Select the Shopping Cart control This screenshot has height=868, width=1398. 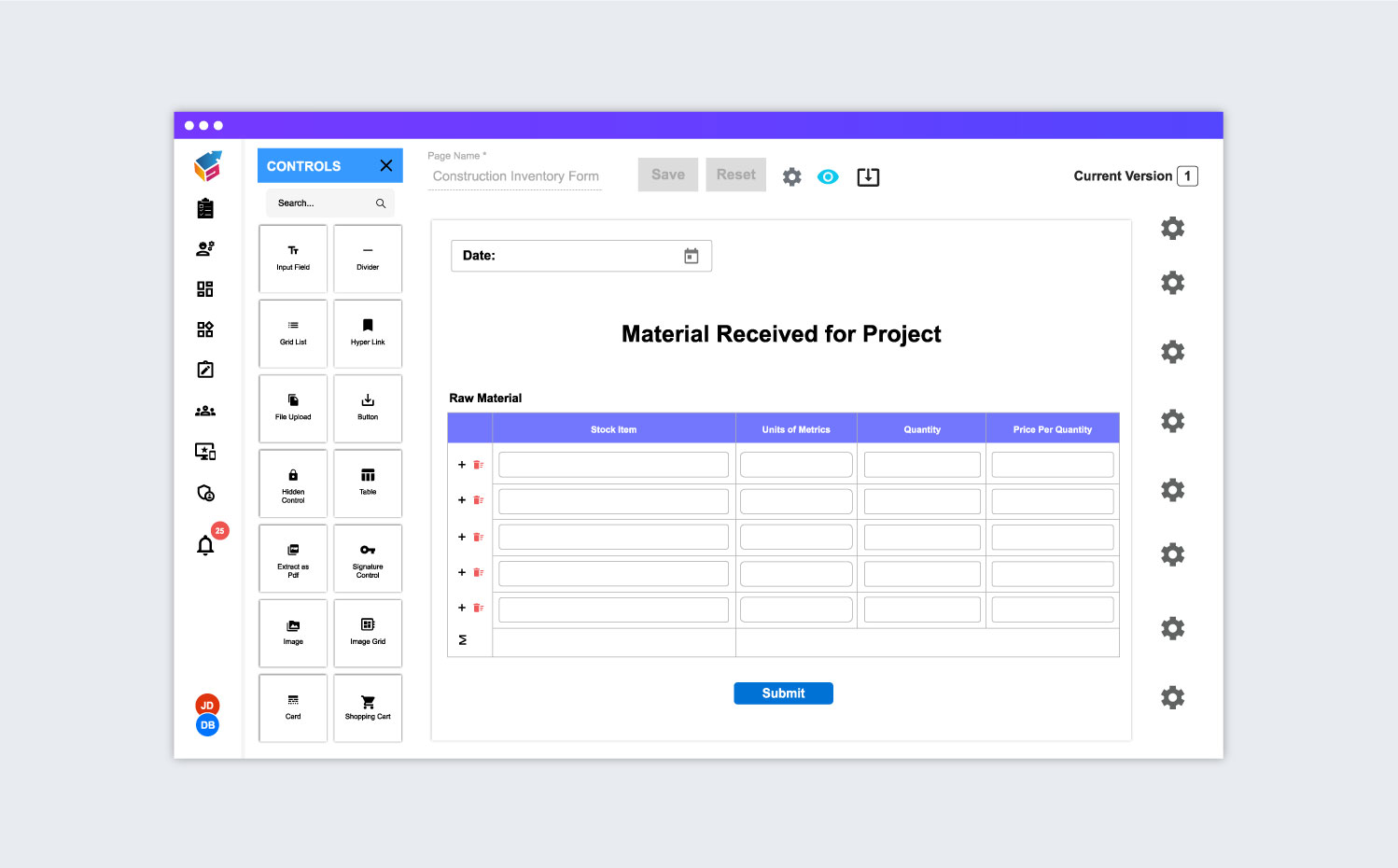367,707
